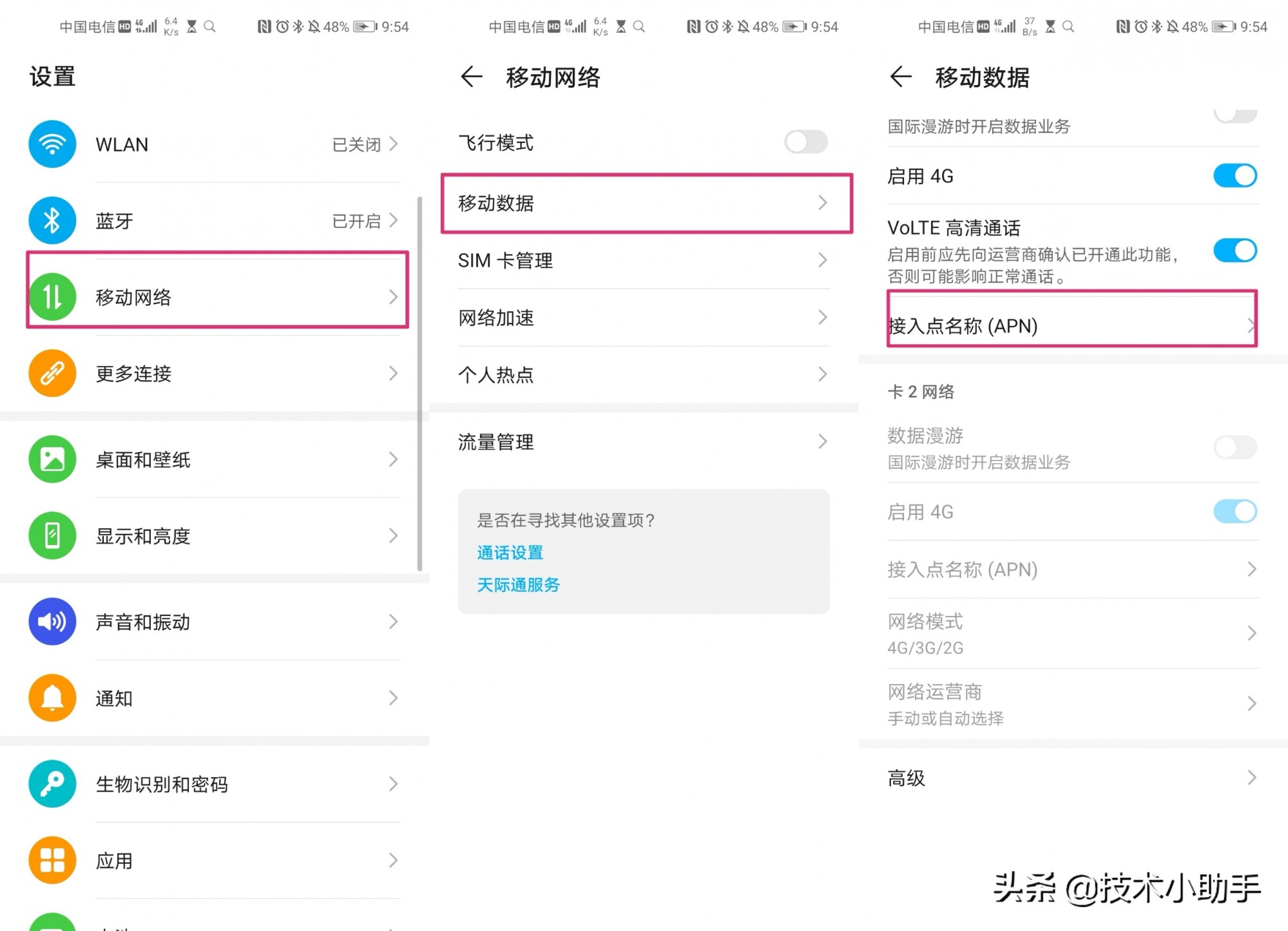The image size is (1288, 931).
Task: Tap the orange 通知 bell icon
Action: click(52, 698)
